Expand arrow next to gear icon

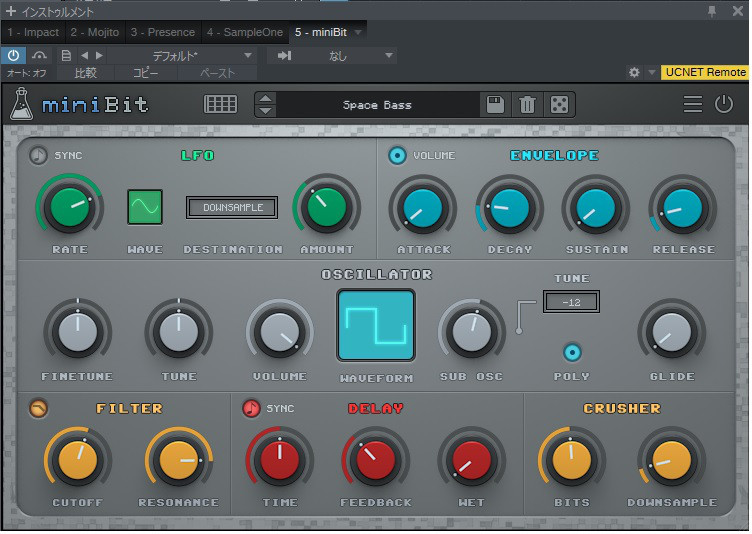[x=652, y=72]
